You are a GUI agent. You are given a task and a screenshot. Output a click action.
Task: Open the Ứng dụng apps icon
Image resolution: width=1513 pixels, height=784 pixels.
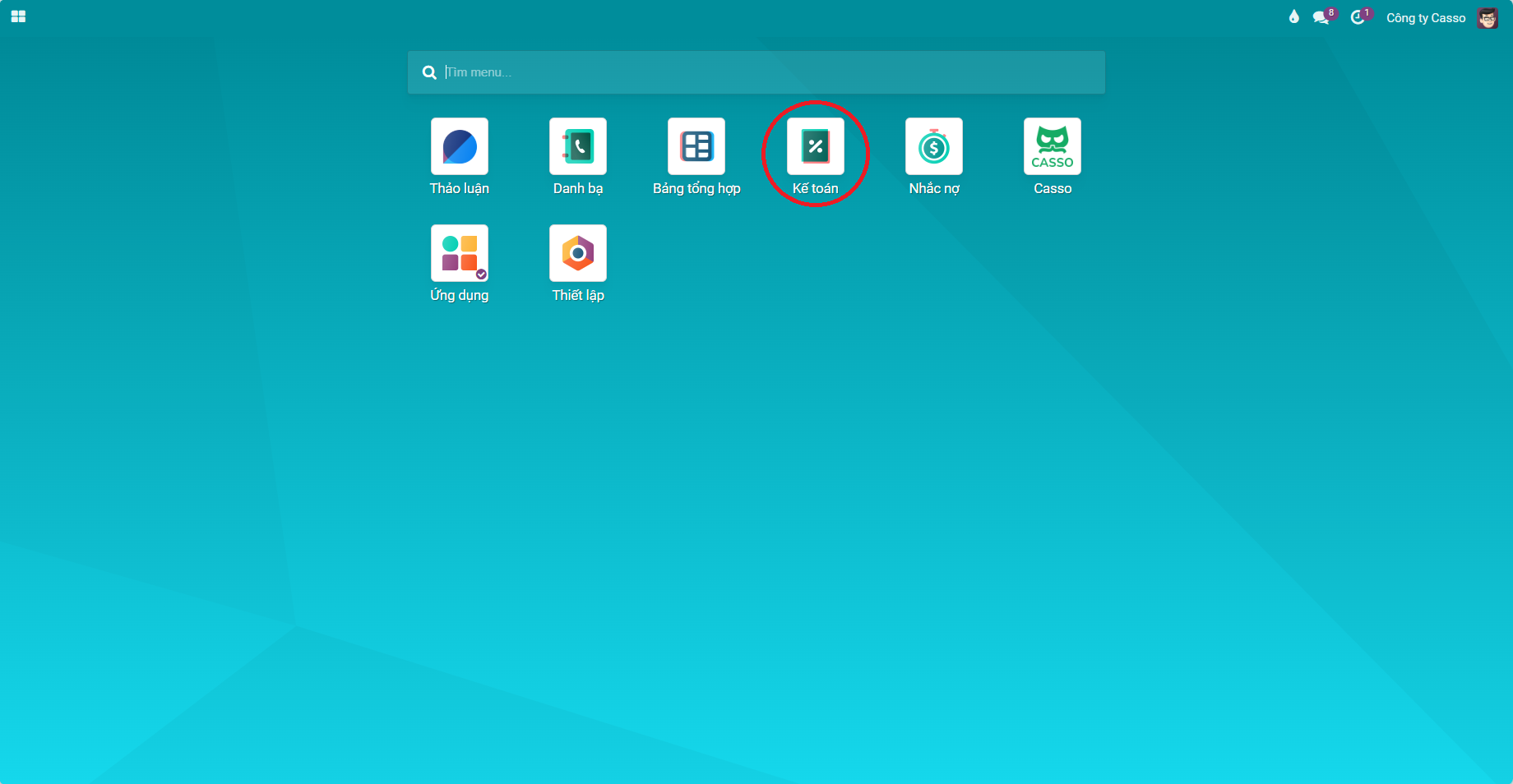click(x=460, y=253)
